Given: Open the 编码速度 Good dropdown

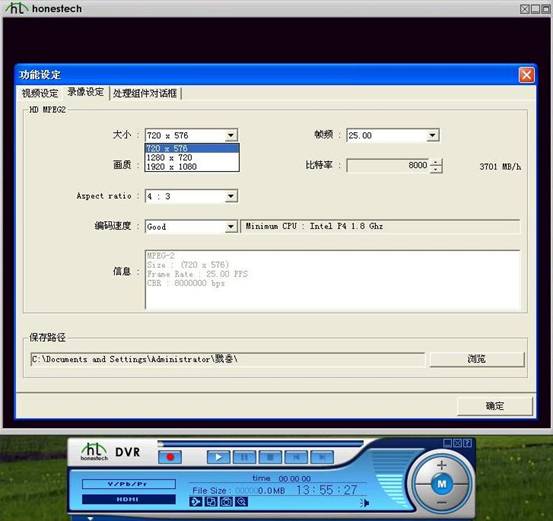Looking at the screenshot, I should coord(231,226).
